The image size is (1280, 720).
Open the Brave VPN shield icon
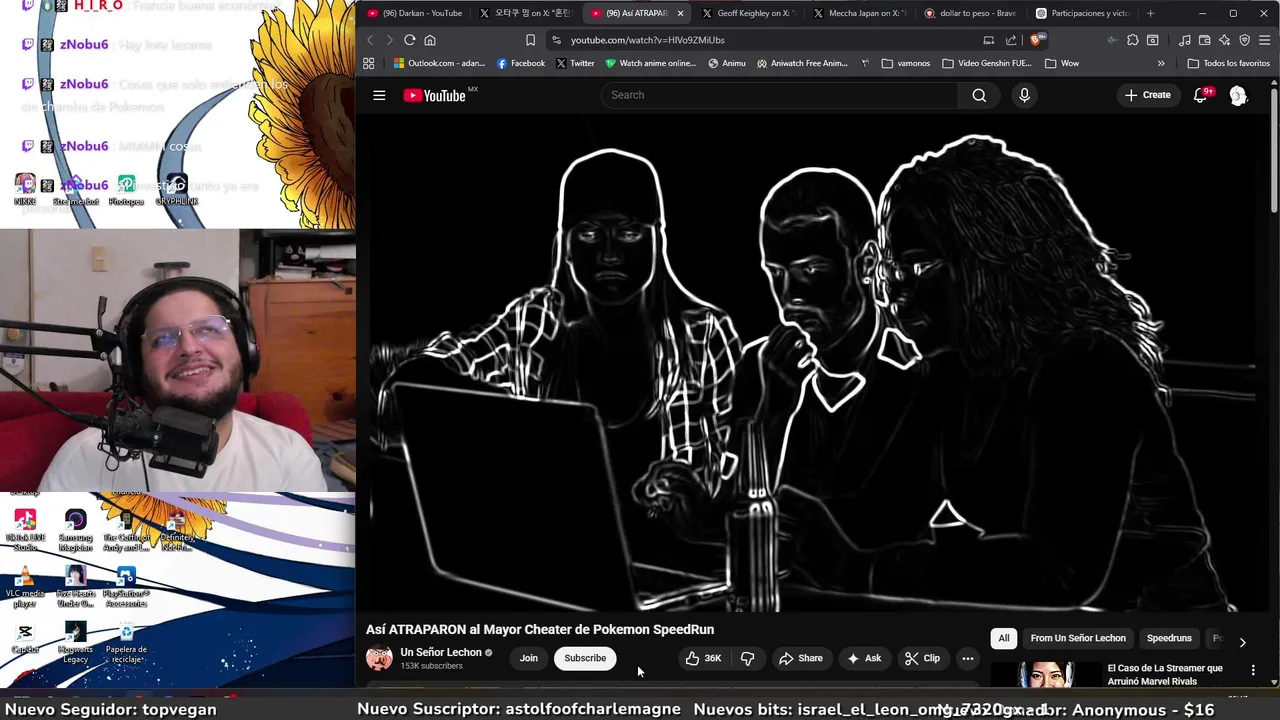tap(1244, 40)
